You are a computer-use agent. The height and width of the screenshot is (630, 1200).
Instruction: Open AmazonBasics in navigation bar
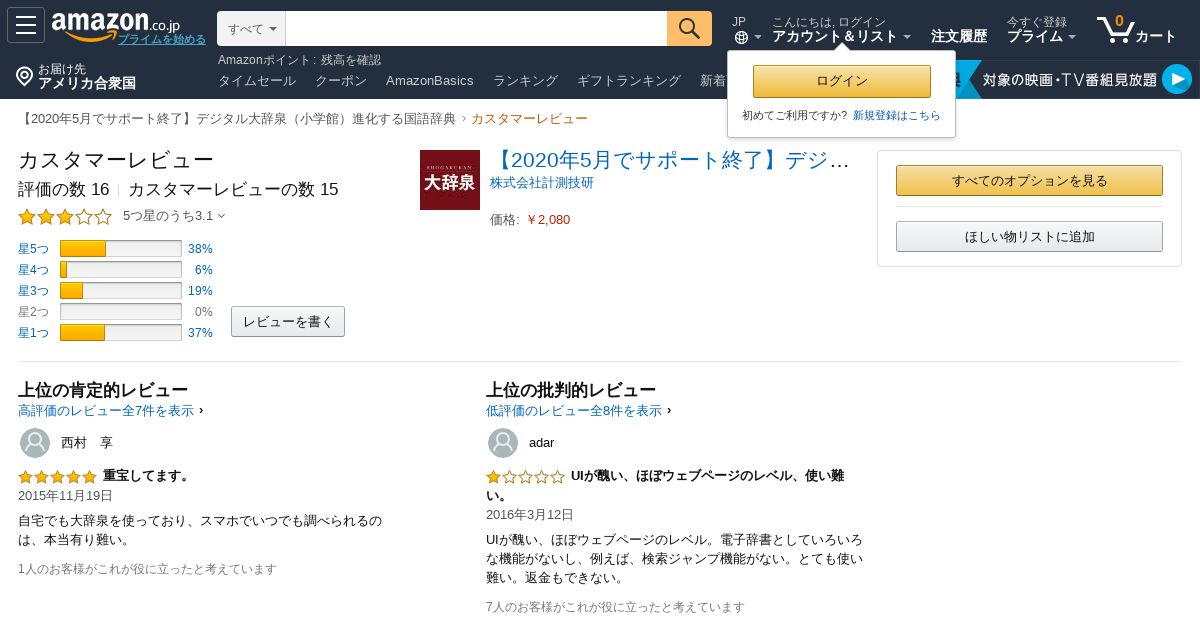click(x=430, y=81)
